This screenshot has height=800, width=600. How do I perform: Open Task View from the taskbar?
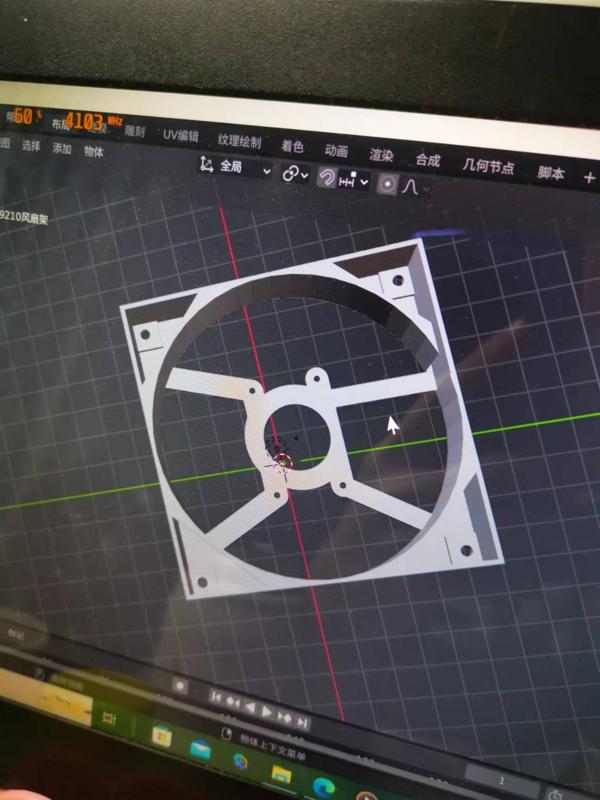[x=109, y=718]
